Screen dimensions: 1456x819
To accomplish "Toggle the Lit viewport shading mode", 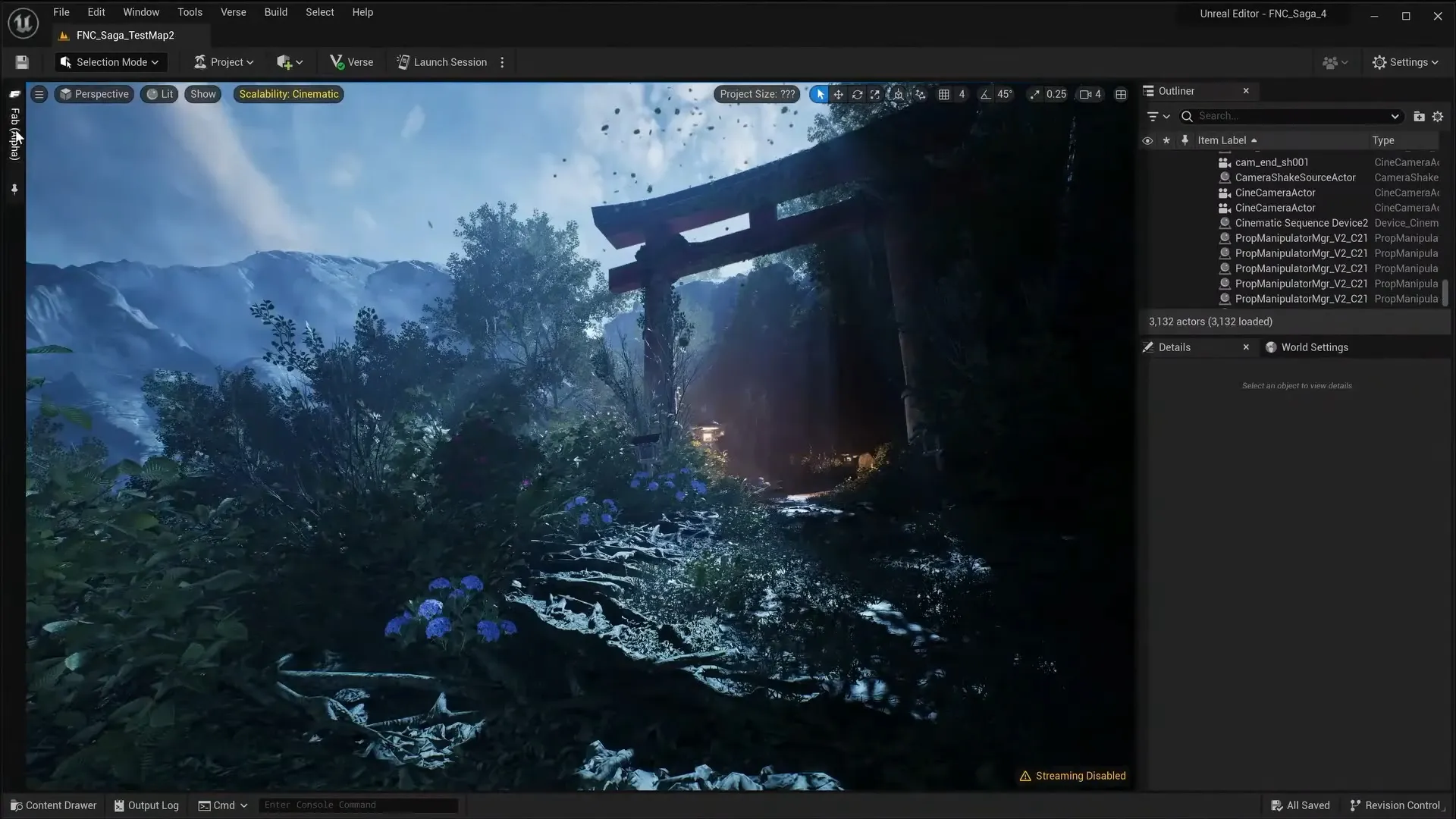I will tap(160, 93).
